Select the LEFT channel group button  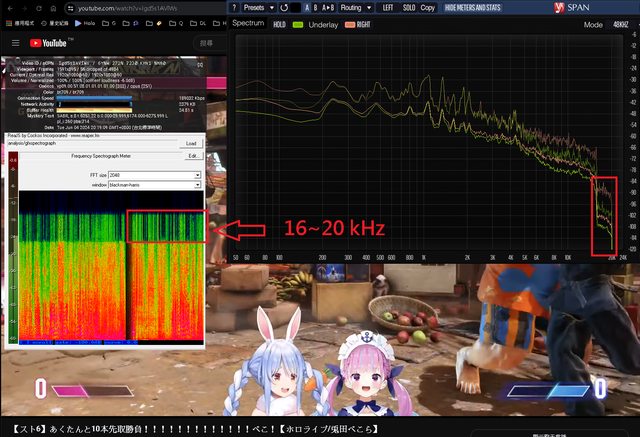[388, 7]
